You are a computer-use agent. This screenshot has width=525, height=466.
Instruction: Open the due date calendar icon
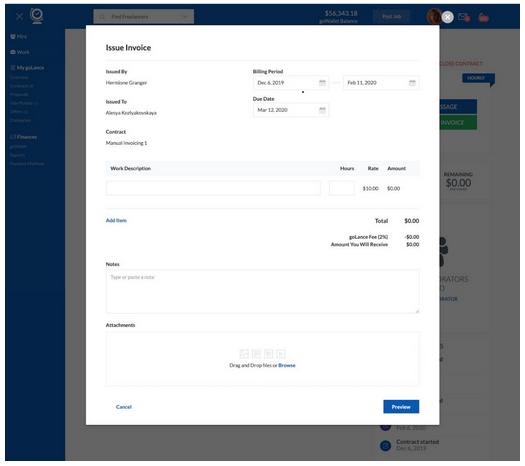pyautogui.click(x=322, y=110)
